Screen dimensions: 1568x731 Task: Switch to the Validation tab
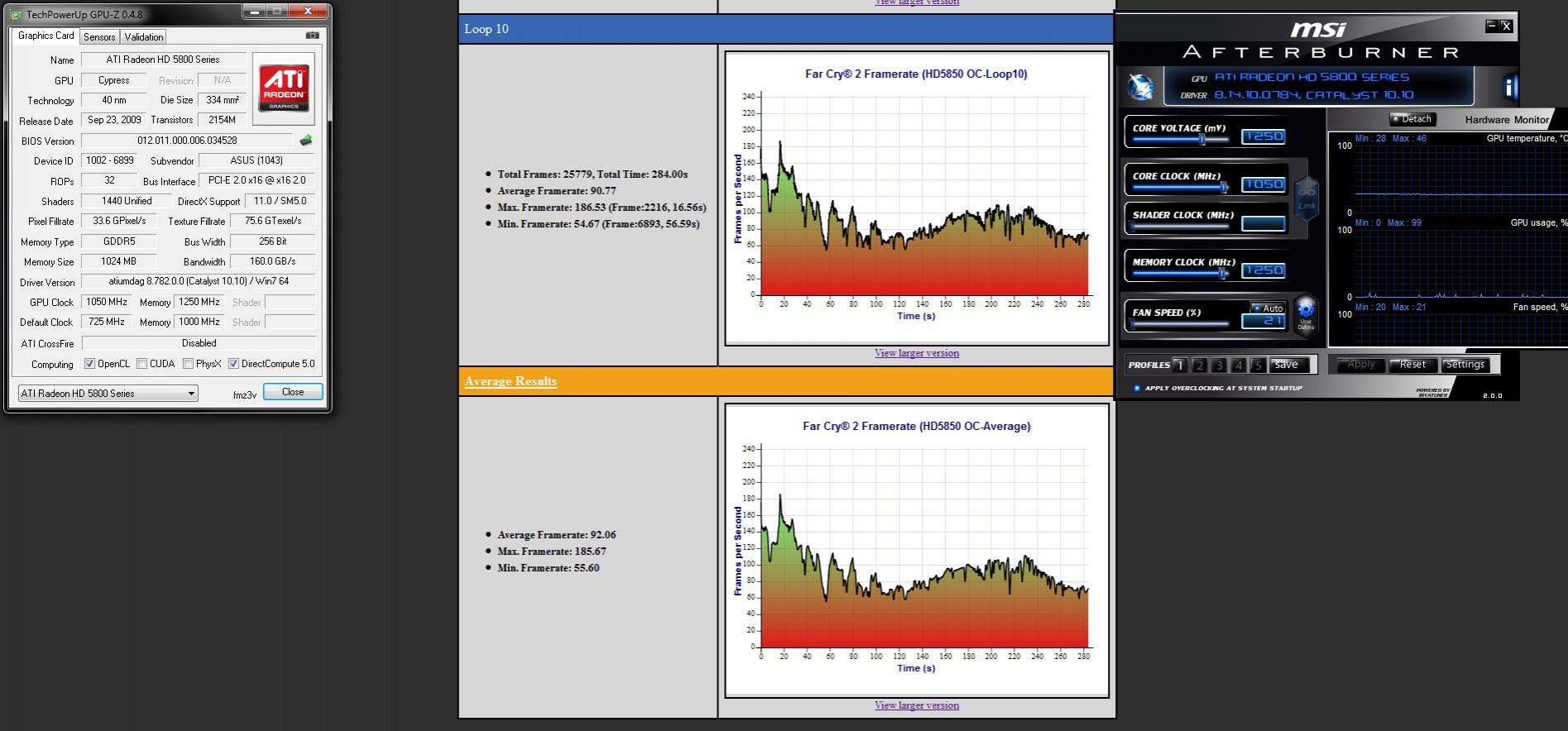click(144, 37)
